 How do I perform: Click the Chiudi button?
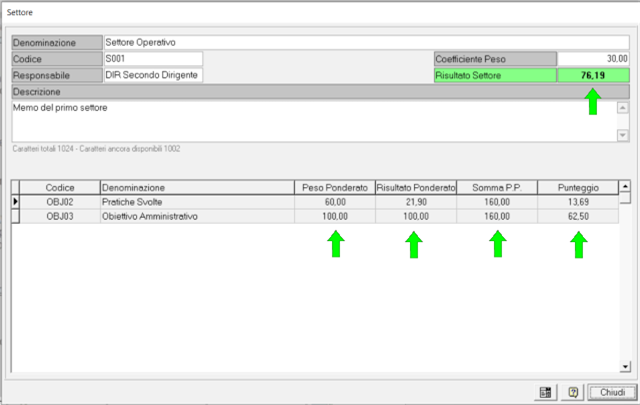pyautogui.click(x=612, y=391)
